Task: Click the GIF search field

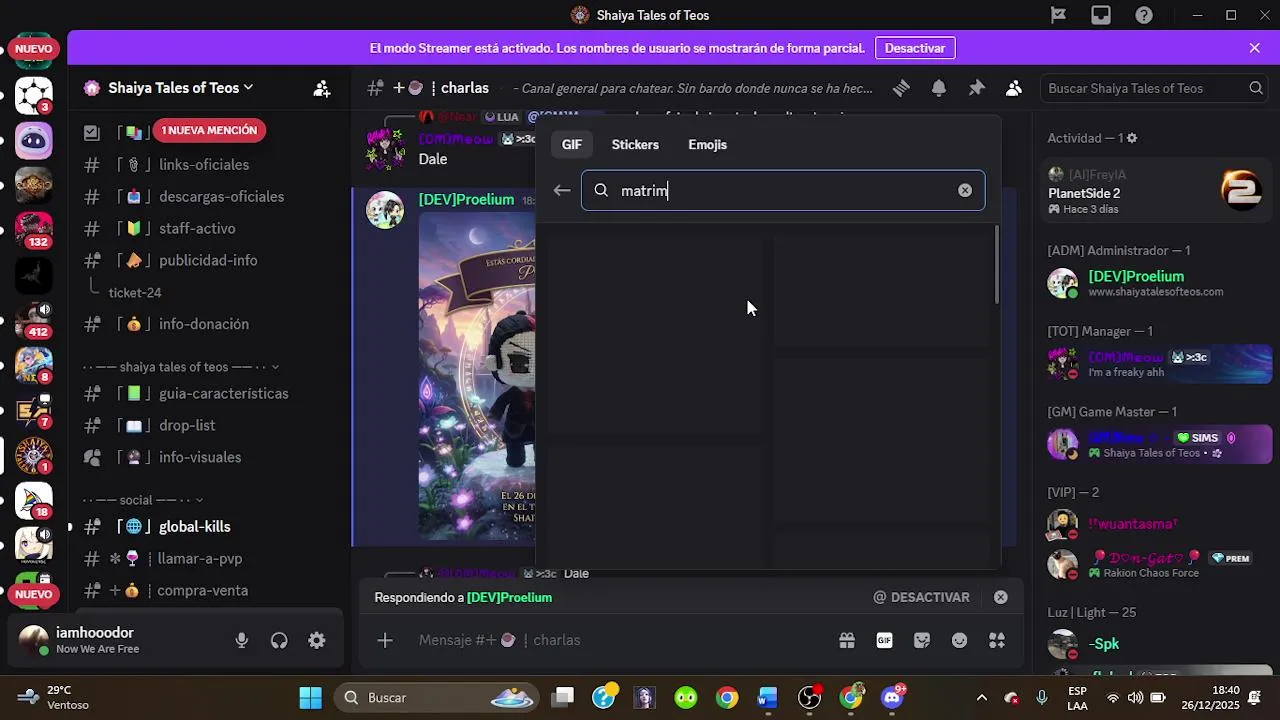Action: [783, 190]
